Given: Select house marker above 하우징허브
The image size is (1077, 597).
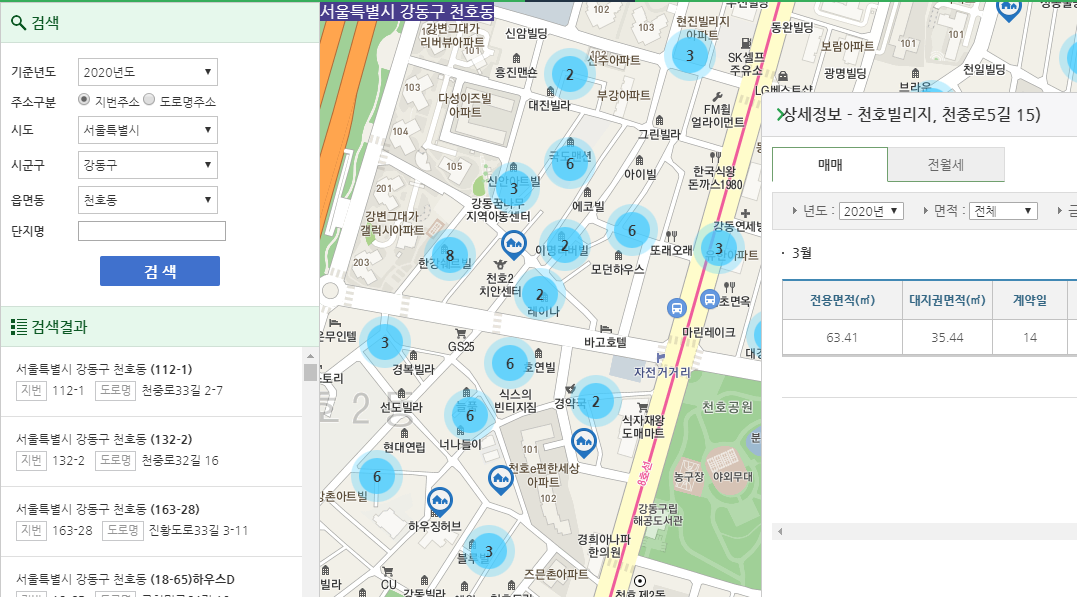Looking at the screenshot, I should (440, 502).
